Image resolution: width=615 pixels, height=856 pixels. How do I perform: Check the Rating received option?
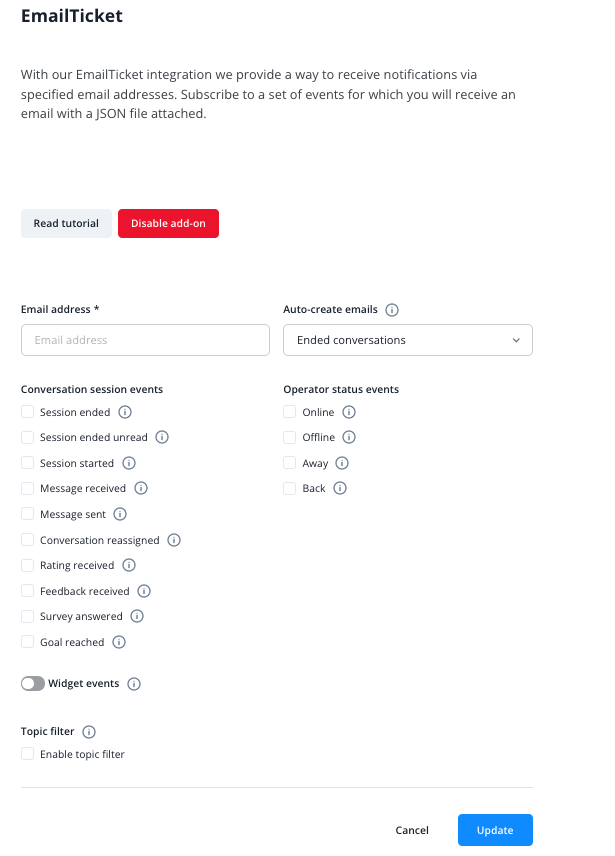28,565
